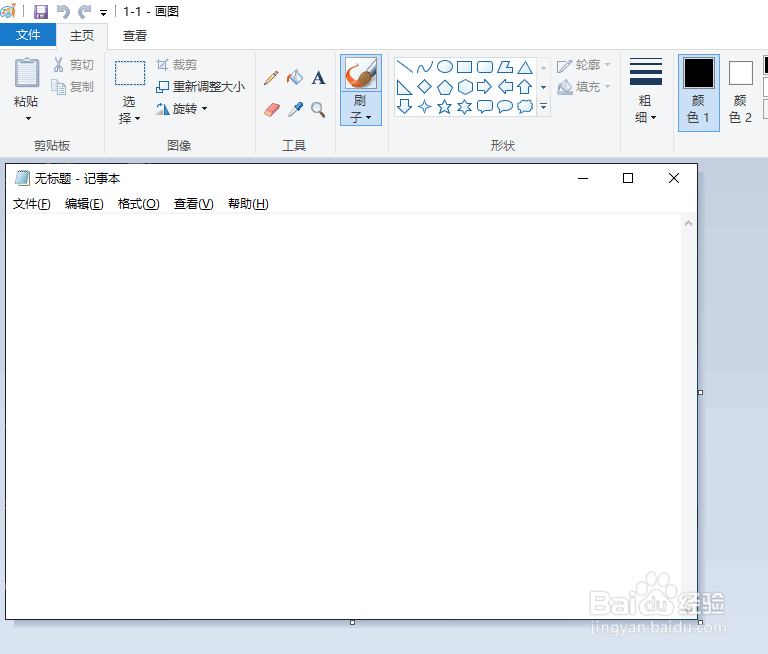Select the Color picker eyedropper tool
Image resolution: width=768 pixels, height=654 pixels.
pos(295,110)
